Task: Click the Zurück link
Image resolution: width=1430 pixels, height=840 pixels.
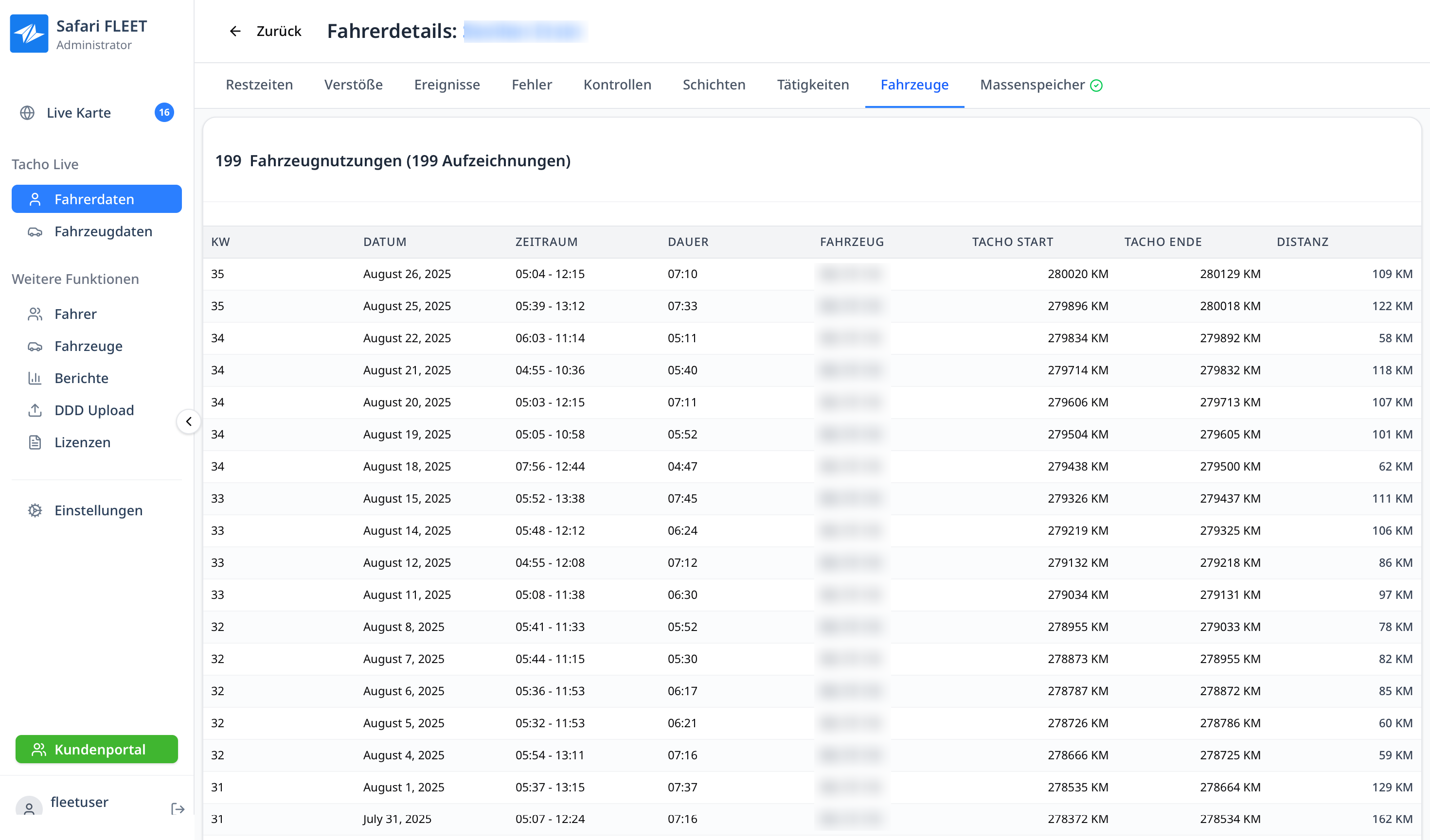Action: [279, 31]
